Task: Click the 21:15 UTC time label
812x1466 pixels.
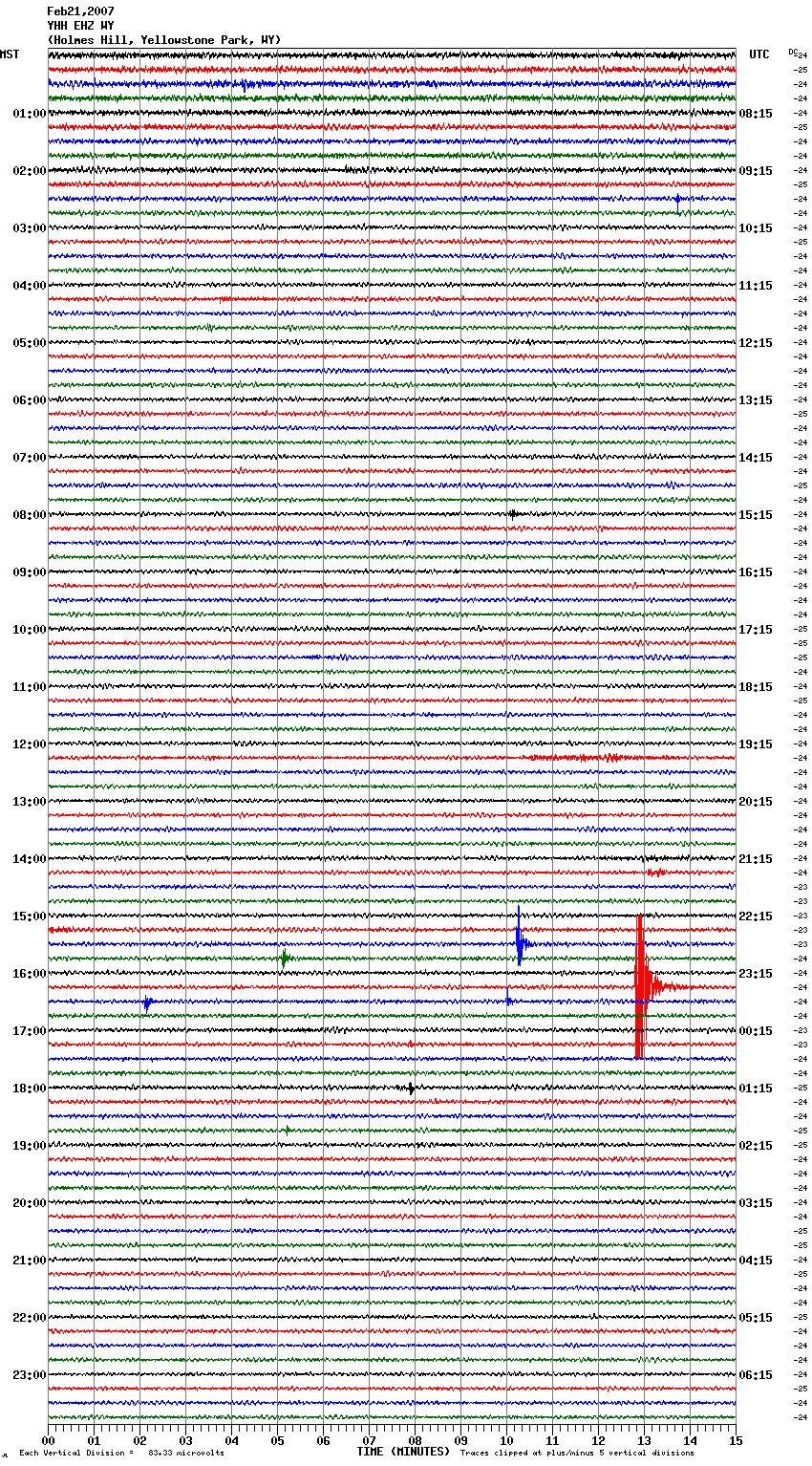Action: pyautogui.click(x=756, y=859)
